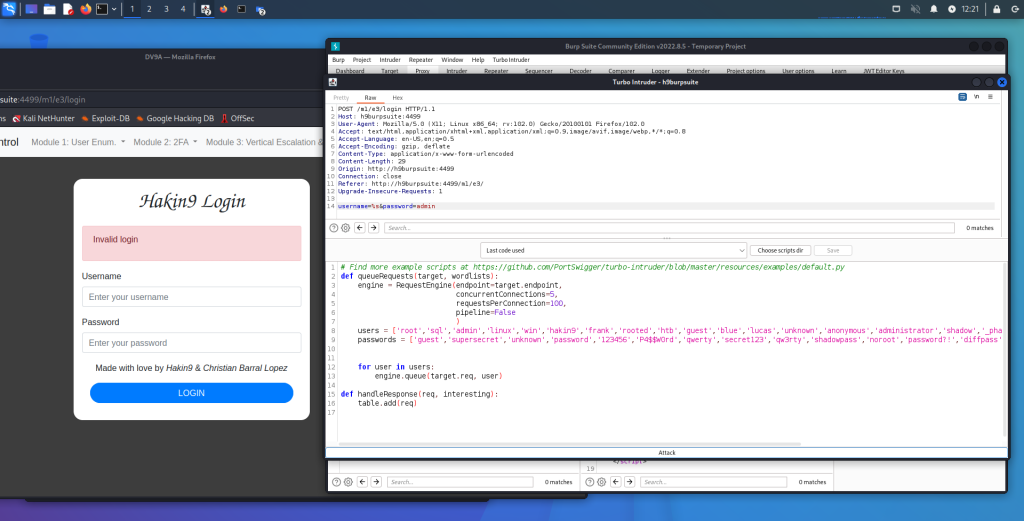Switch to the Pretty request view tab

click(341, 97)
